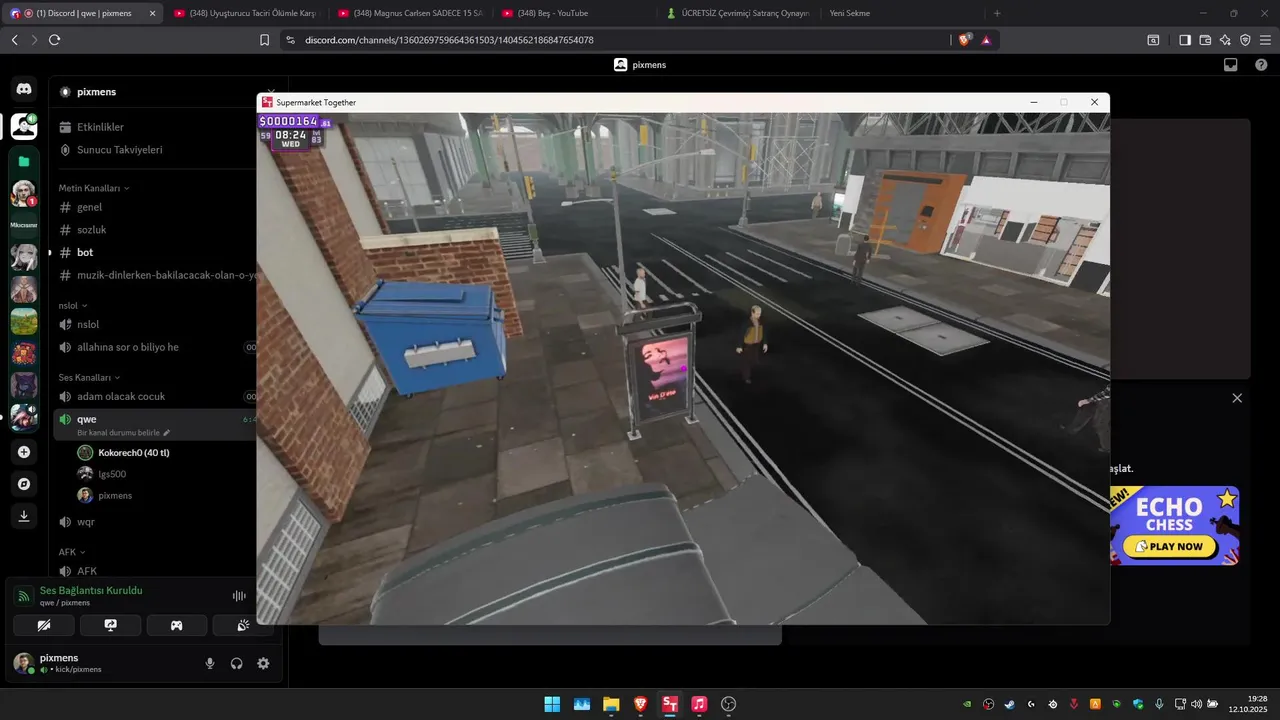Set channel status 'Bir kanal durumu belirle'

pos(124,433)
